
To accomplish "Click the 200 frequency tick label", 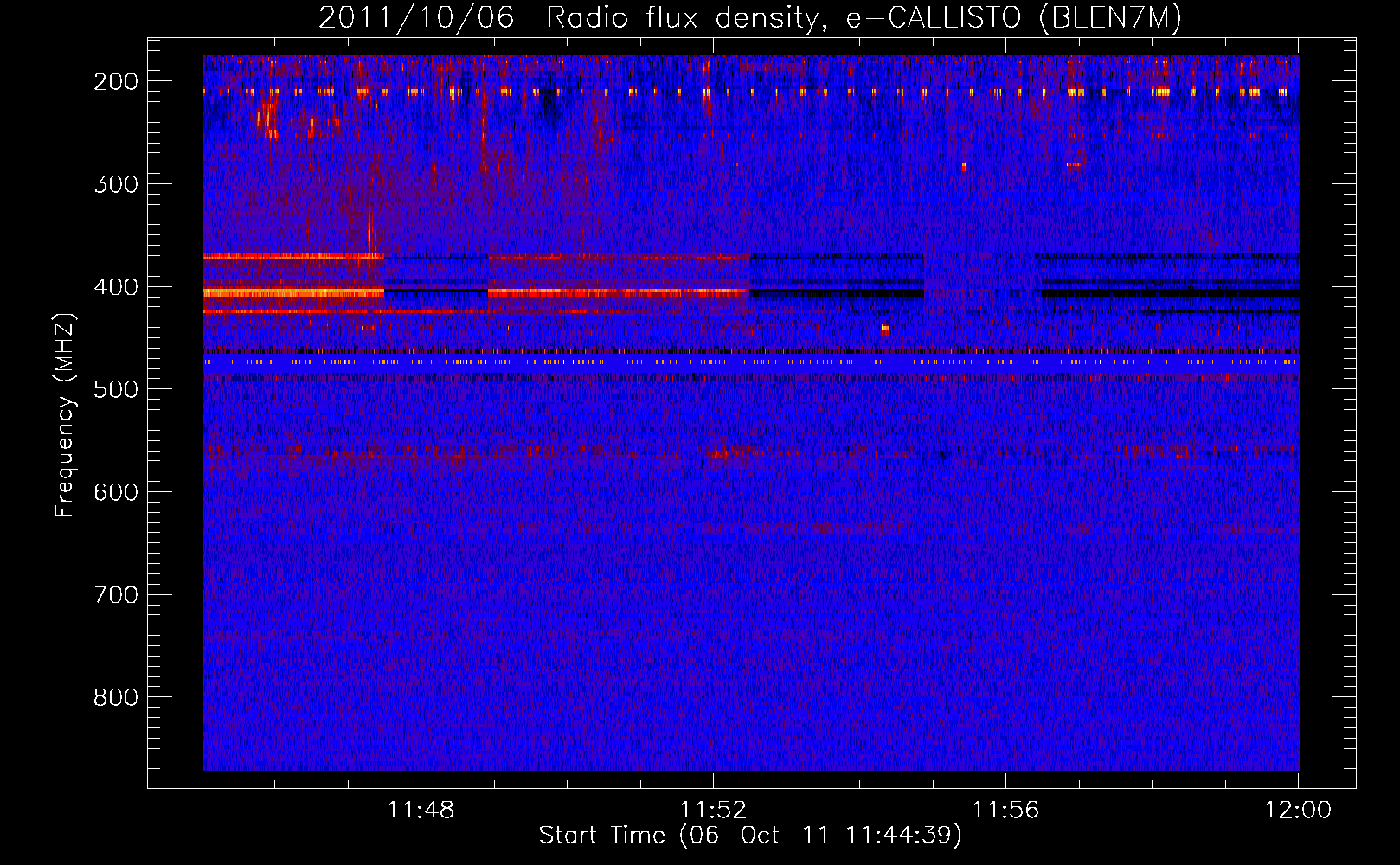I will 116,81.
